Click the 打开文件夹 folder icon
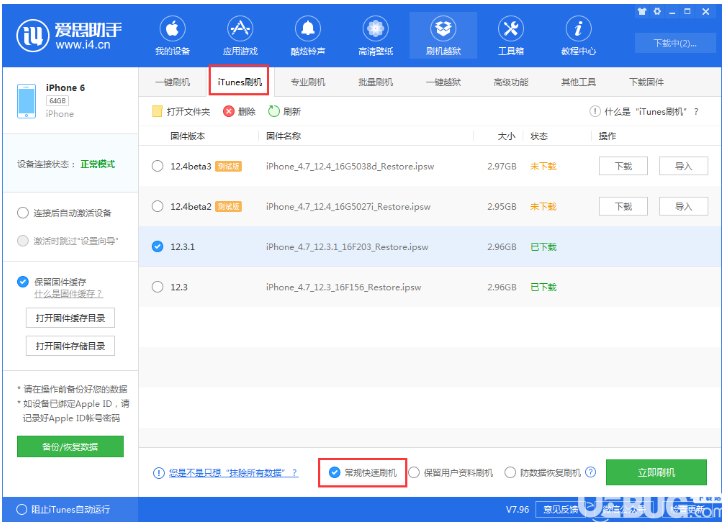The width and height of the screenshot is (727, 527). point(157,111)
